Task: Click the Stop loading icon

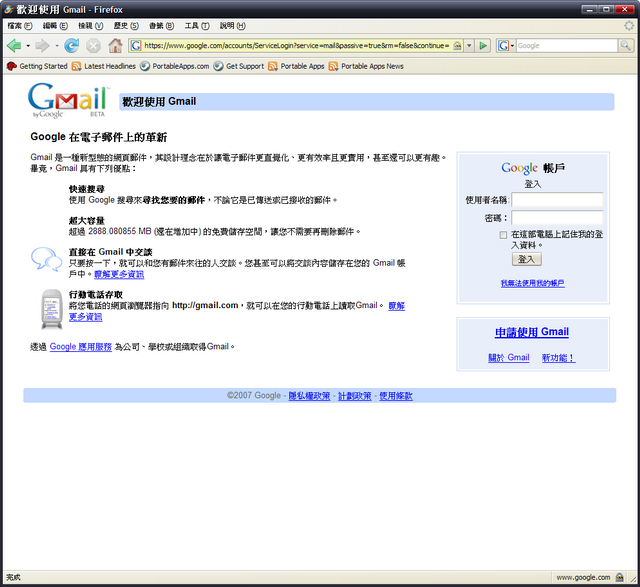Action: tap(93, 46)
